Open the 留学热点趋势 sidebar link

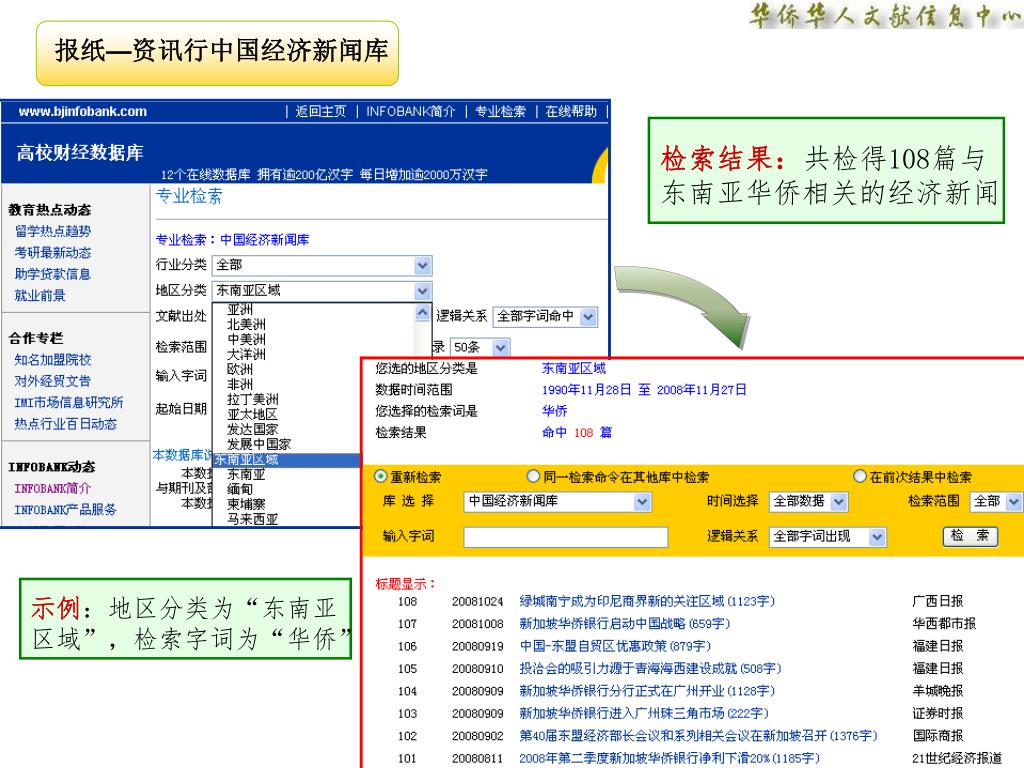53,231
